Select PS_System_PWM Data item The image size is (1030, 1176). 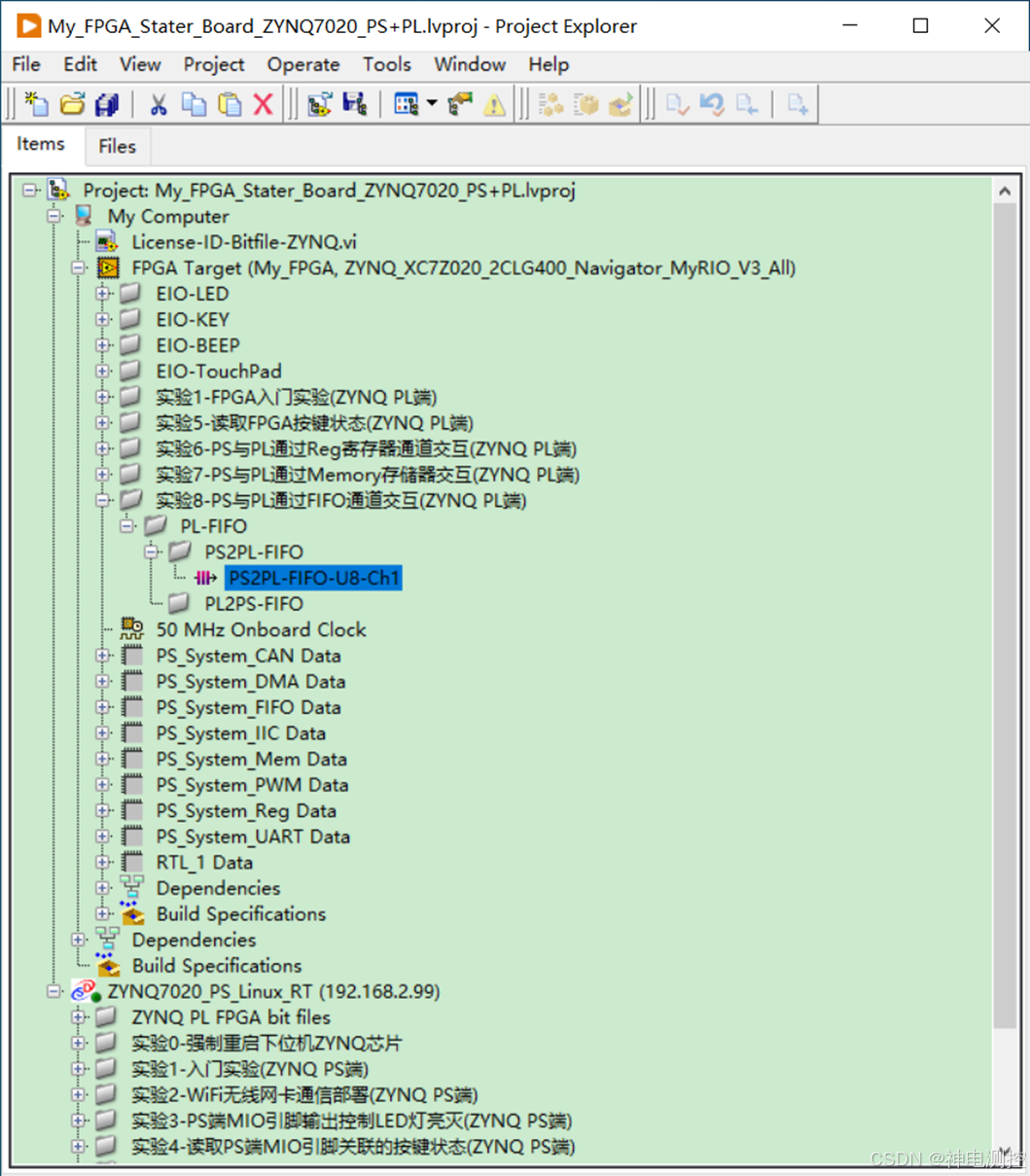click(252, 785)
